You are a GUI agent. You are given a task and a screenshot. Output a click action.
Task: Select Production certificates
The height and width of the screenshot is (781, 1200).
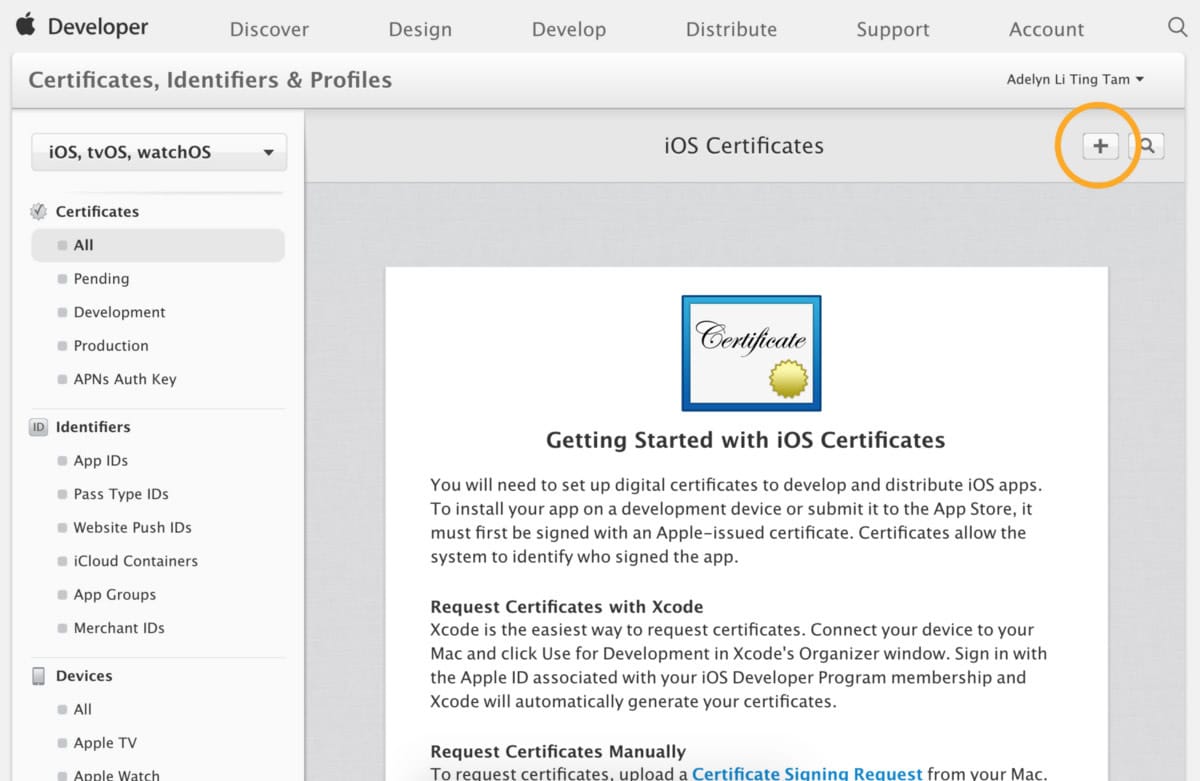click(x=111, y=346)
